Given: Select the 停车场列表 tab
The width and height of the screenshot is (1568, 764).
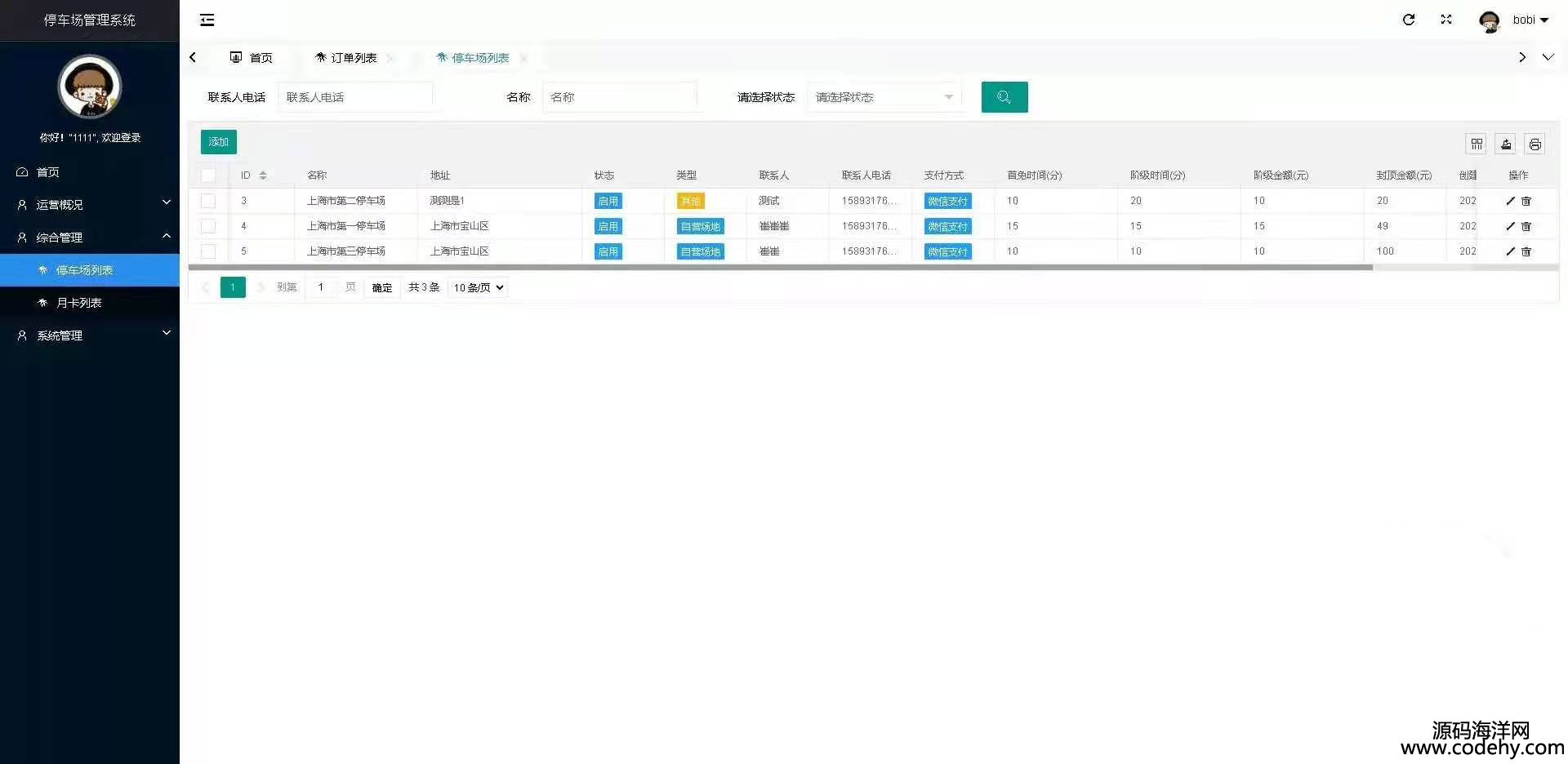Looking at the screenshot, I should [473, 58].
